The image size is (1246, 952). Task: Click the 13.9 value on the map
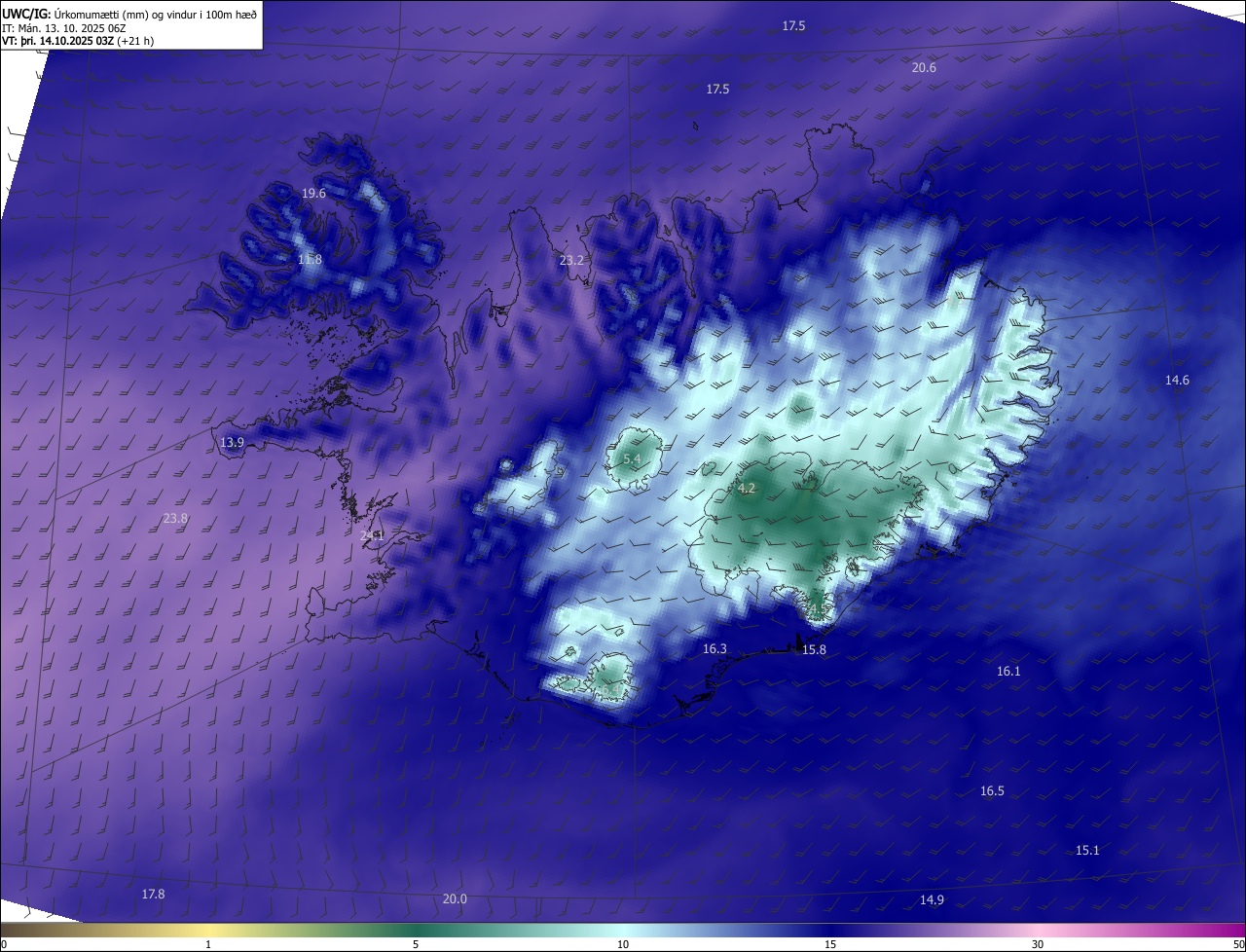click(232, 443)
